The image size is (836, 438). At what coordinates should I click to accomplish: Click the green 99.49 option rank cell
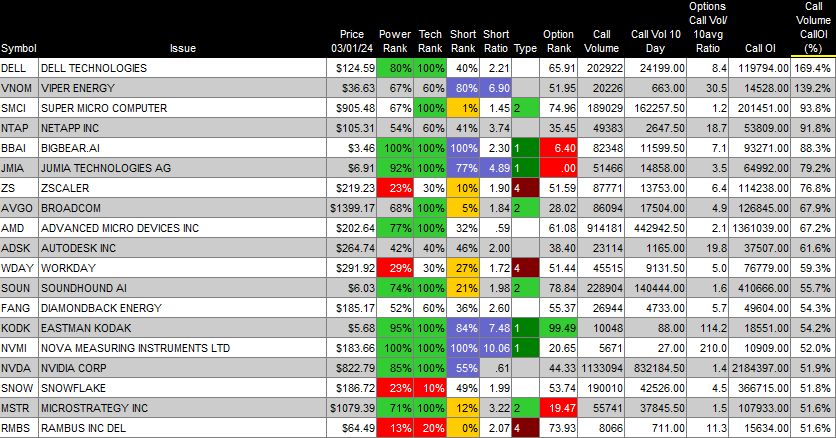pyautogui.click(x=558, y=328)
